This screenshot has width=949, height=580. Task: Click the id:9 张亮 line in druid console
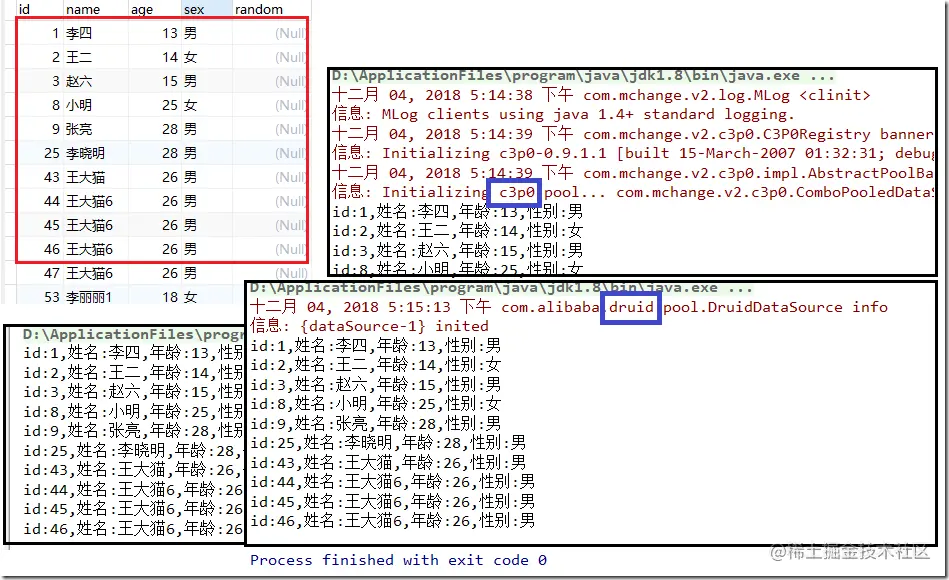(x=376, y=423)
